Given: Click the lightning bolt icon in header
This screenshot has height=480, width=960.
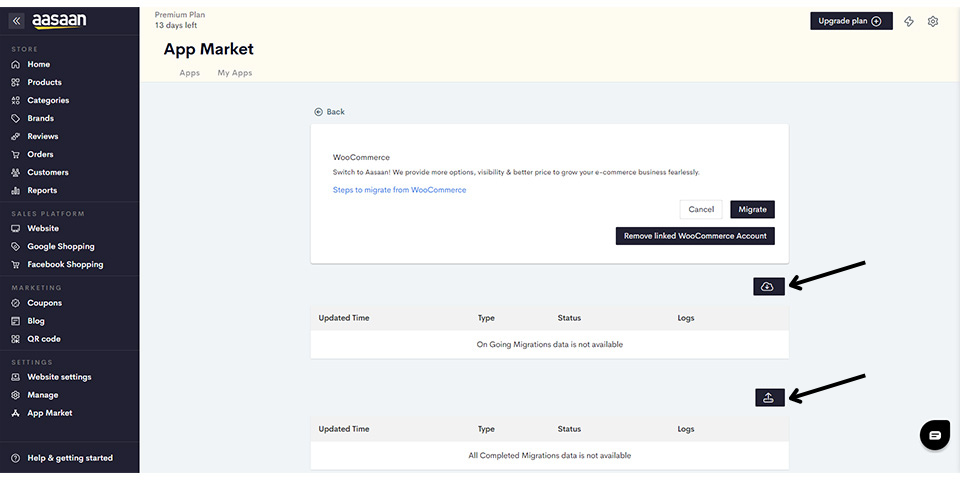Looking at the screenshot, I should click(x=909, y=21).
